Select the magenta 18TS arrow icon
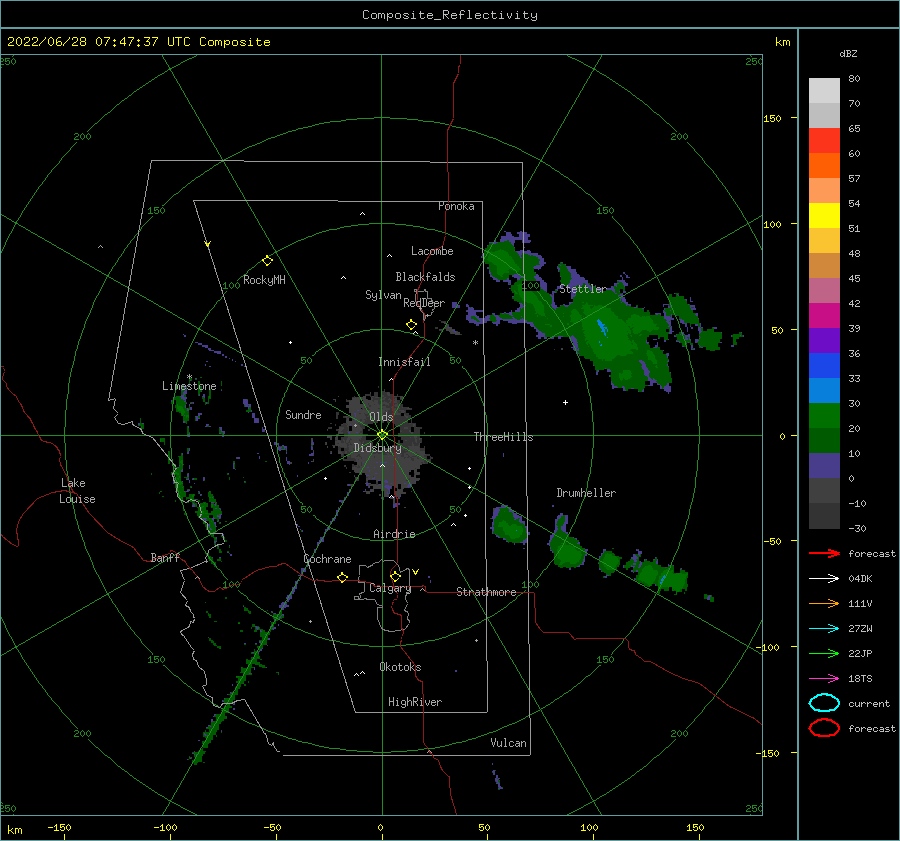Screen dimensions: 900x841 point(824,679)
